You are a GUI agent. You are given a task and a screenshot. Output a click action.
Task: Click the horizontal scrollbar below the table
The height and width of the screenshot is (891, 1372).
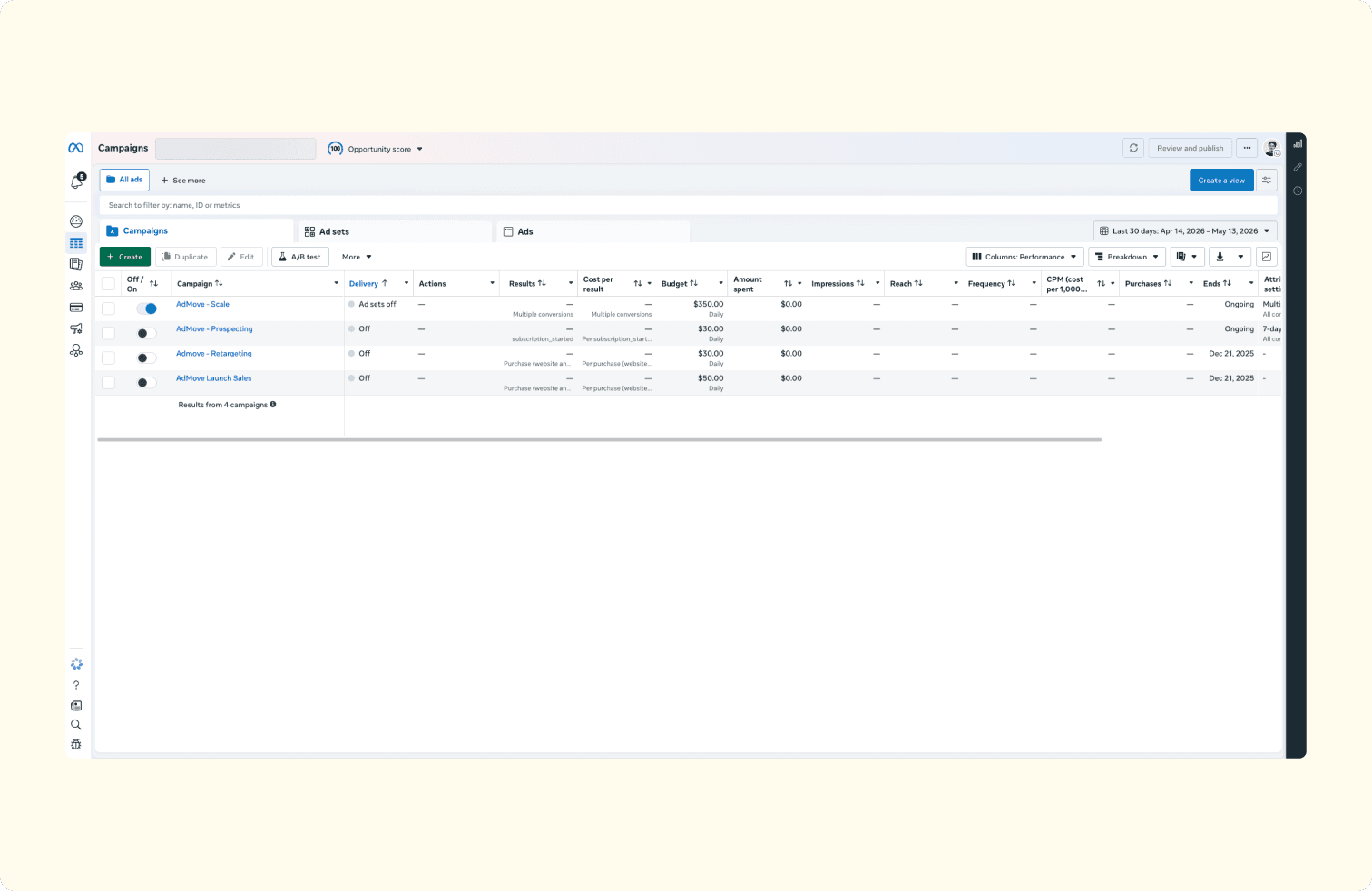click(x=599, y=439)
